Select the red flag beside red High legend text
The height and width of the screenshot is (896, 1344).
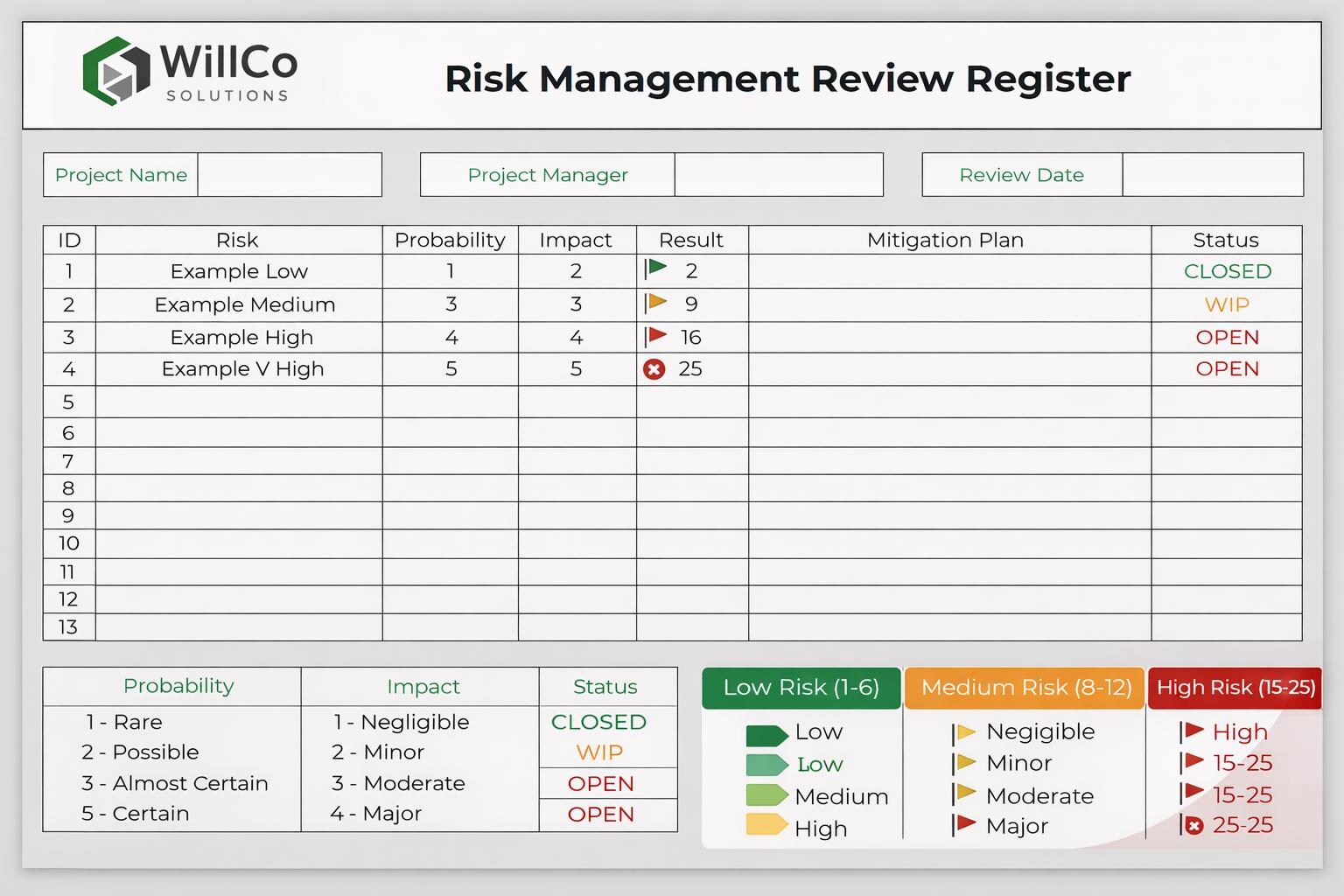(1192, 731)
